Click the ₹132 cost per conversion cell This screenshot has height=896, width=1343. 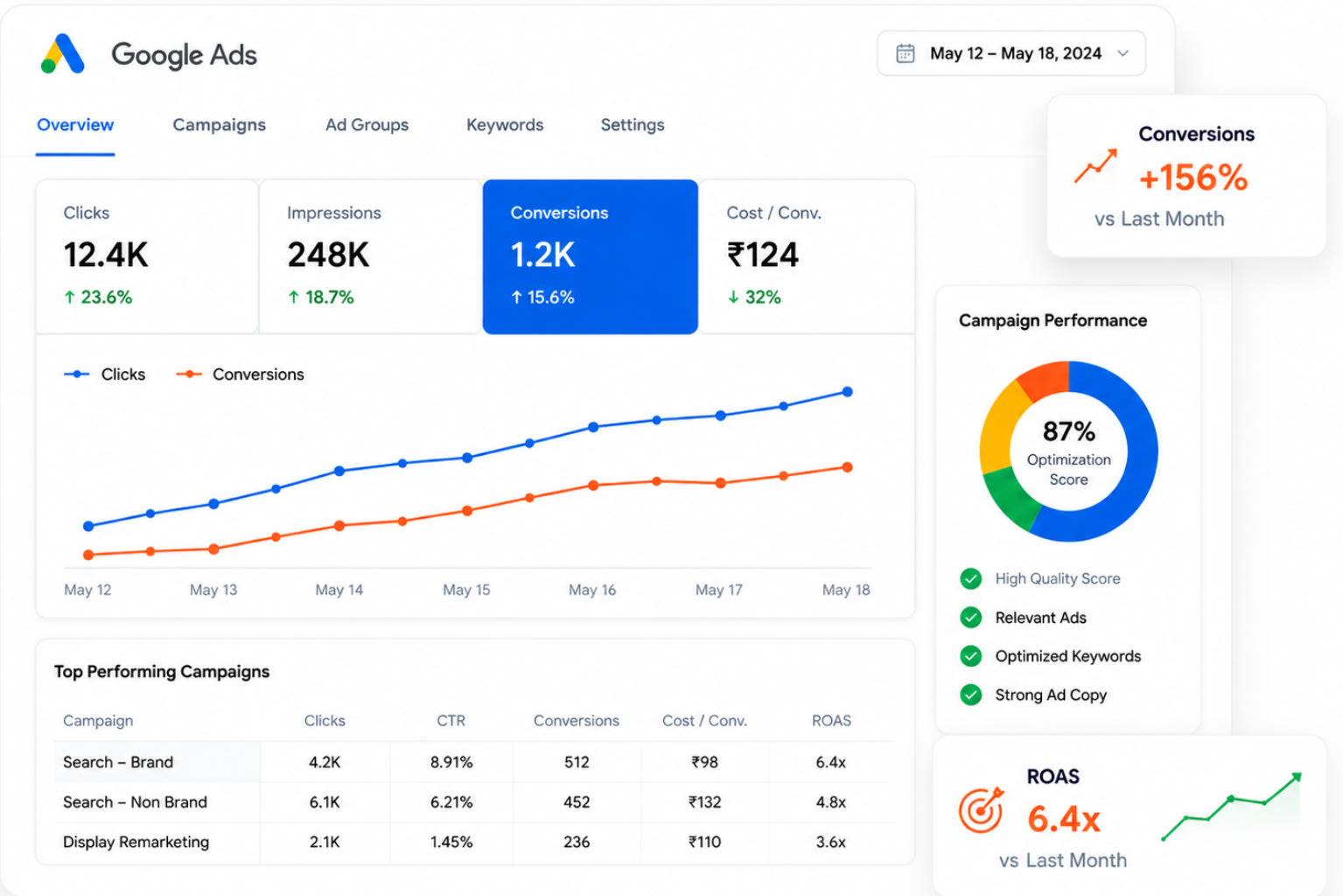coord(704,802)
